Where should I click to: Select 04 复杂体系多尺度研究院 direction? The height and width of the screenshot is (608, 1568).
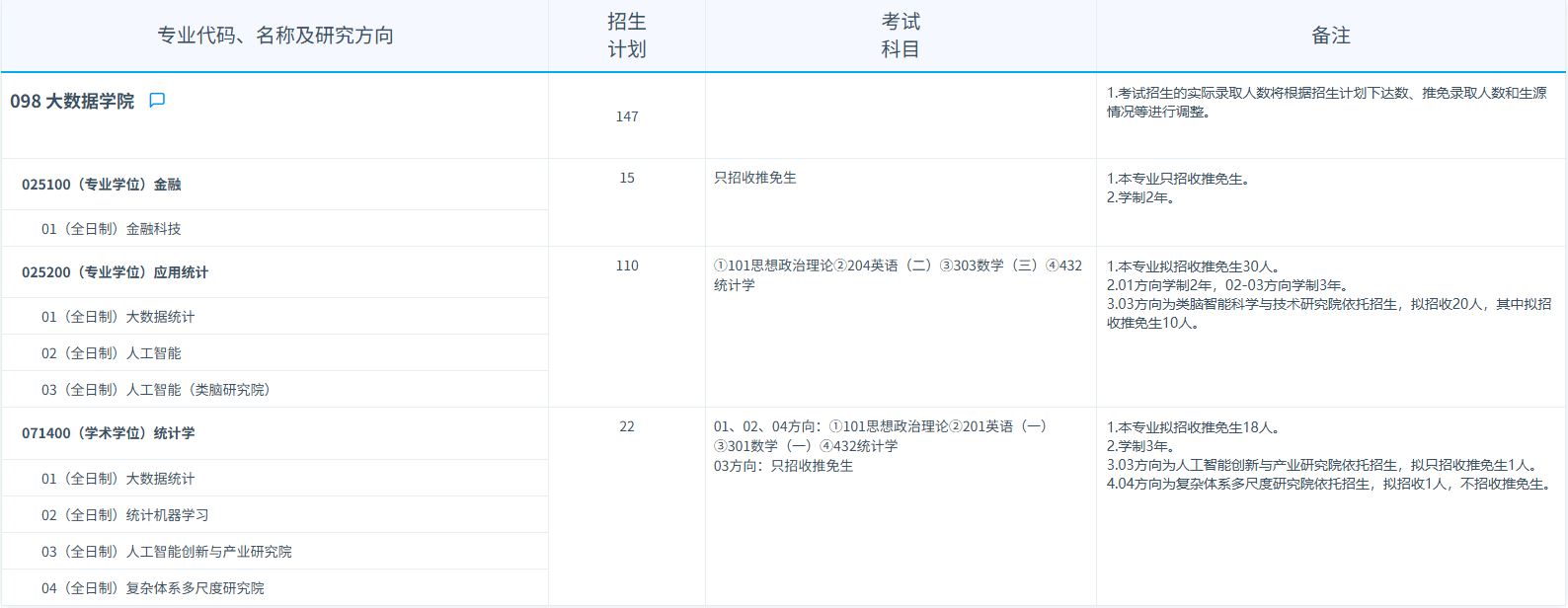click(x=152, y=588)
